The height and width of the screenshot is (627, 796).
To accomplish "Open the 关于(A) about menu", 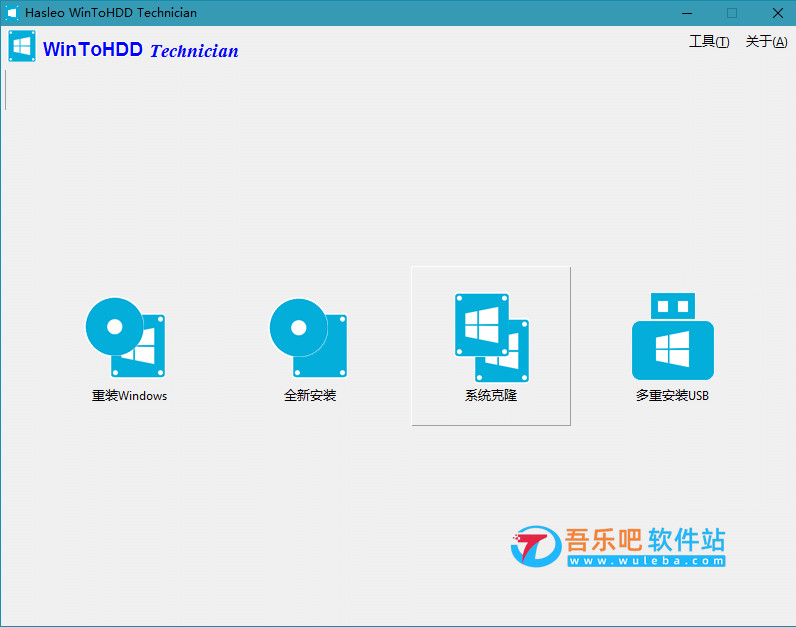I will click(x=766, y=42).
